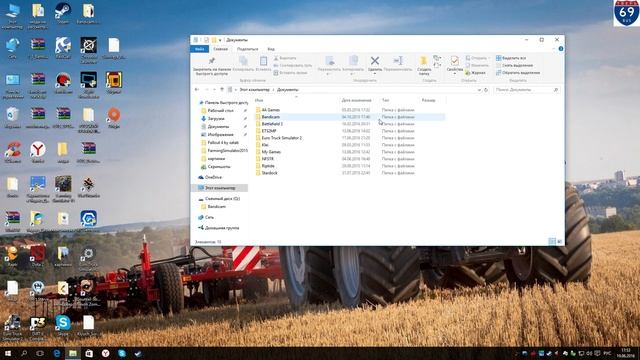640x360 pixels.
Task: Click the Журнал ribbon command
Action: pyautogui.click(x=476, y=73)
